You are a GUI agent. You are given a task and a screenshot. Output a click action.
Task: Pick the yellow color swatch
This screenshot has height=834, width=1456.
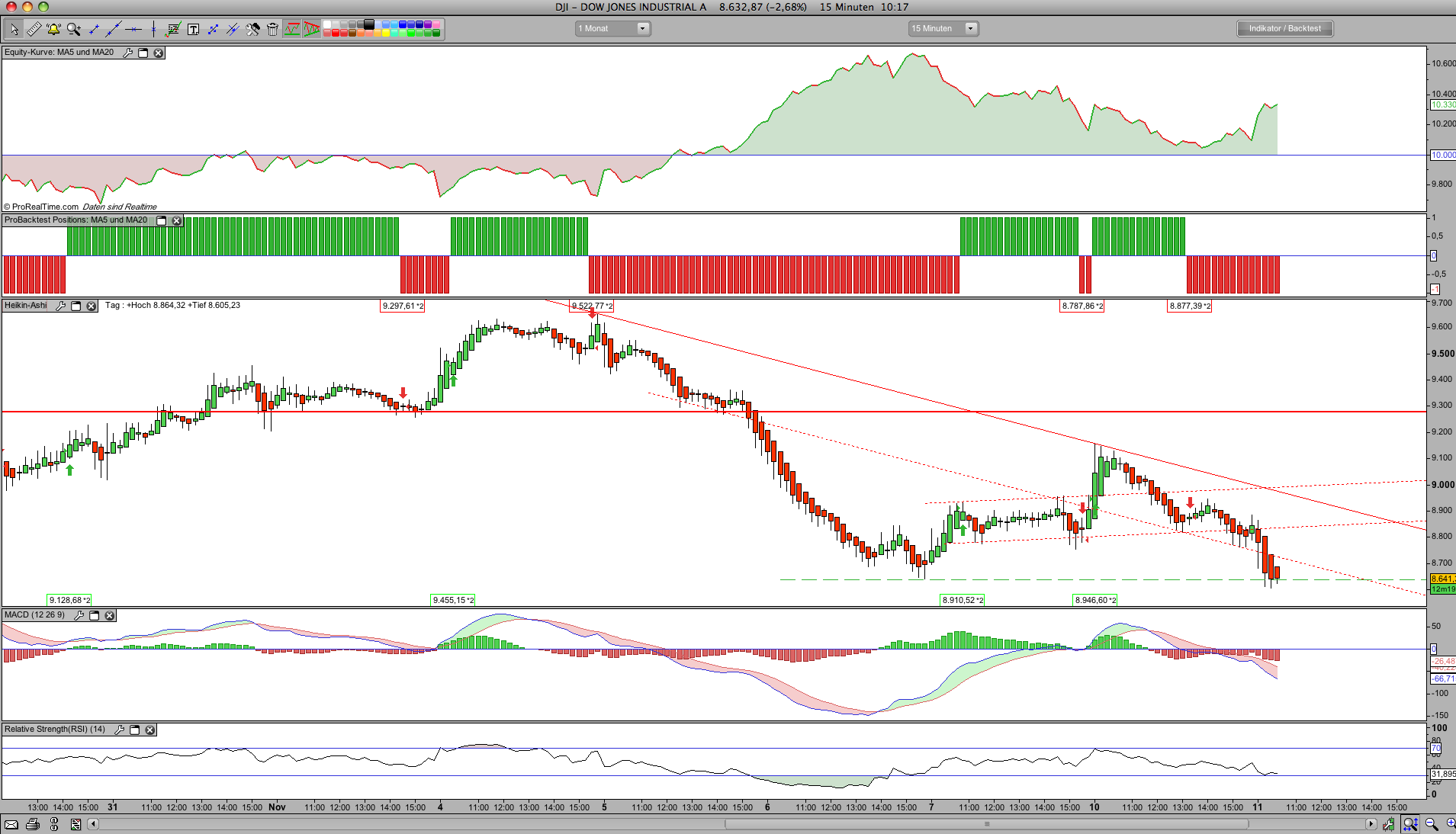pos(386,33)
